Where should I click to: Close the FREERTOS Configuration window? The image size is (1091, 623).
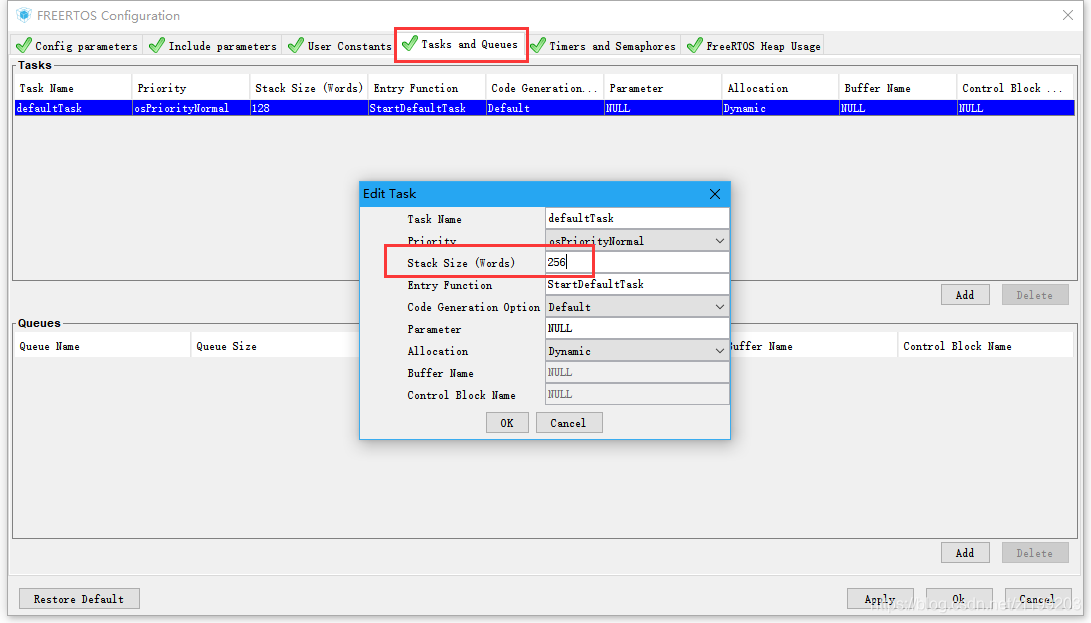(1068, 15)
